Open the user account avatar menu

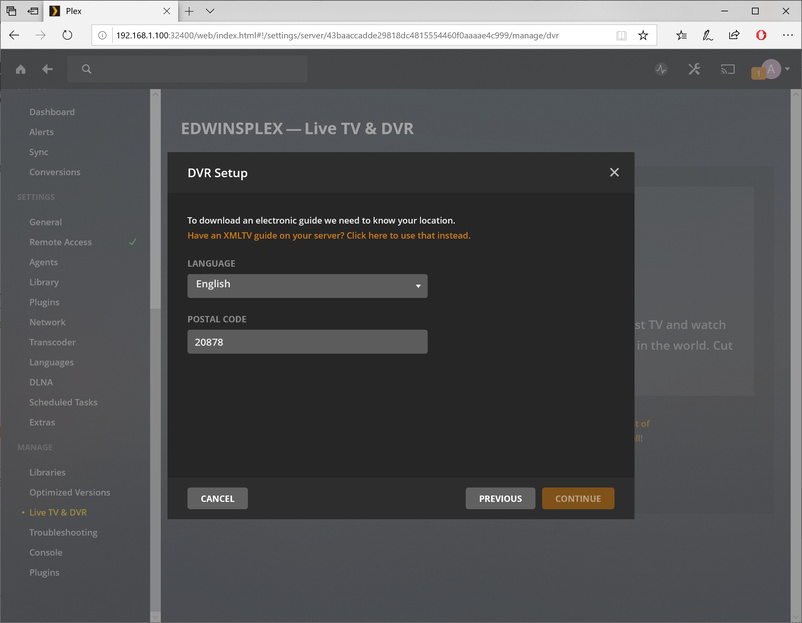[771, 69]
